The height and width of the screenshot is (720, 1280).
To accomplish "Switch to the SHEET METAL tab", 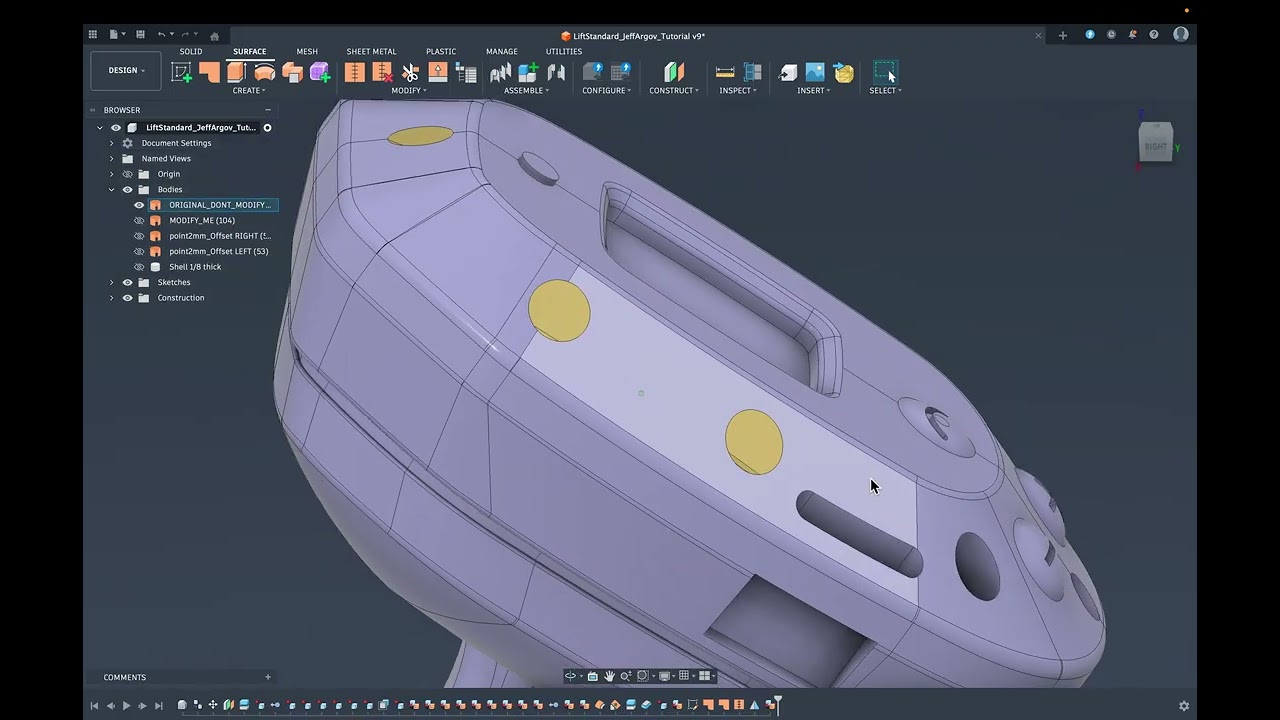I will (x=371, y=51).
